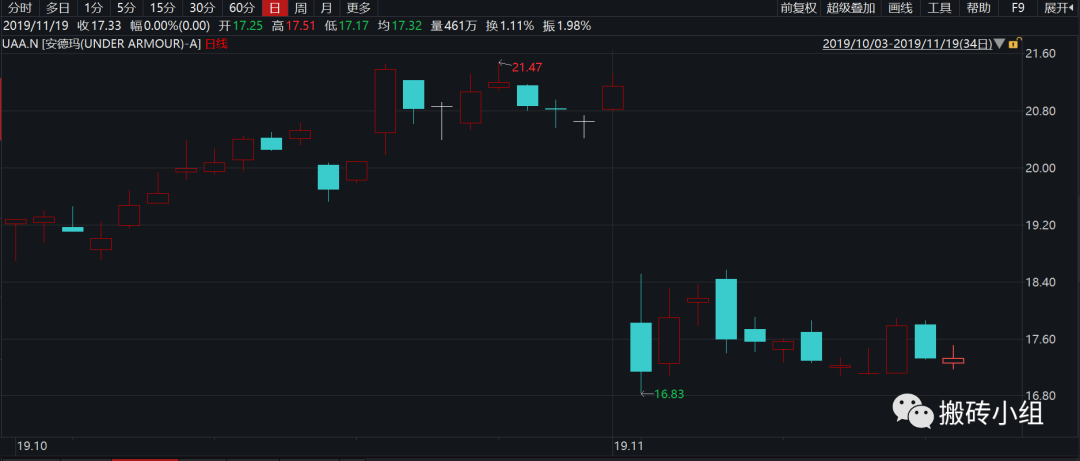
Task: Open the 工具 menu
Action: (939, 8)
